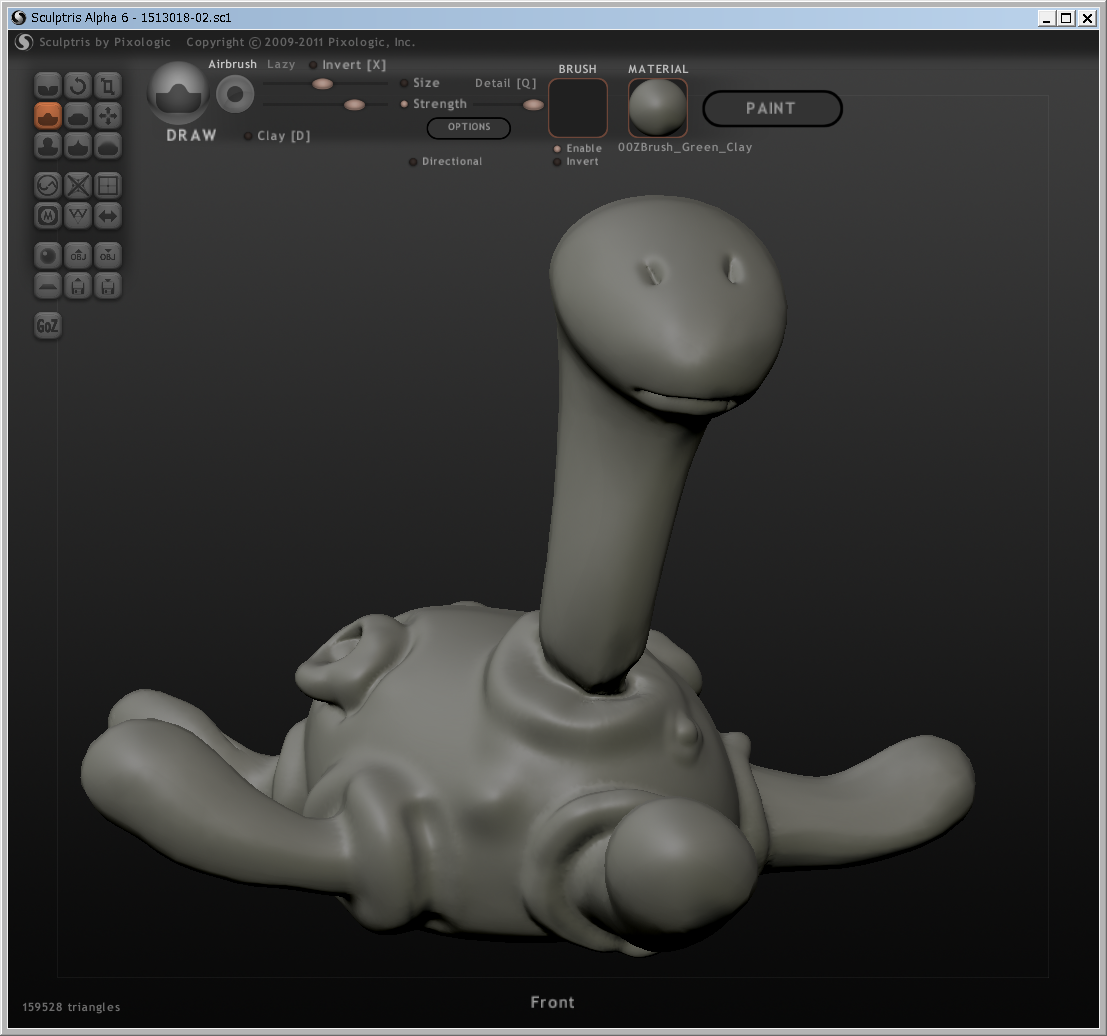Click the Reduce Selected crossed-out icon
Screen dimensions: 1107x1036
[x=78, y=186]
